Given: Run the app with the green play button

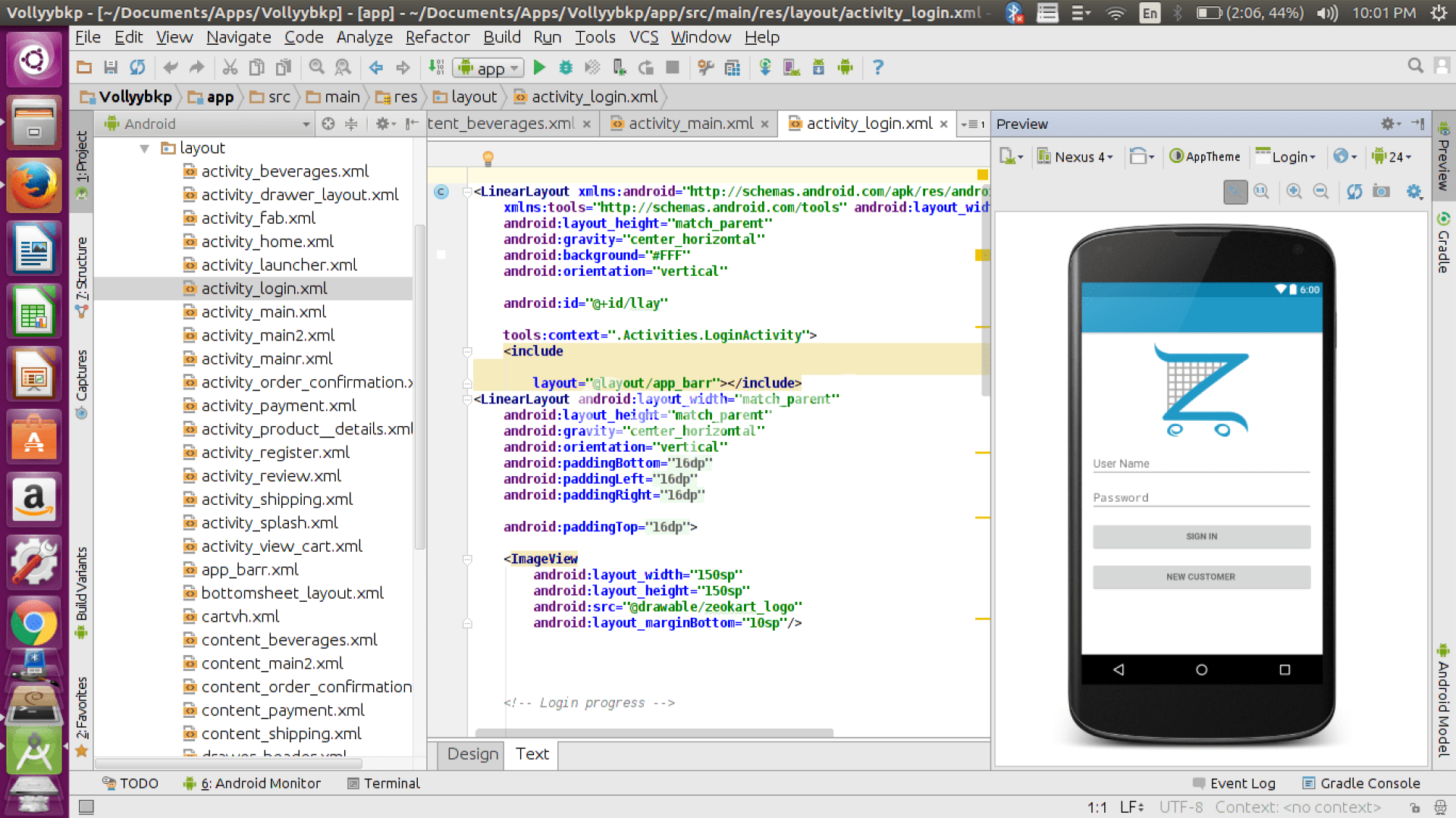Looking at the screenshot, I should click(x=539, y=67).
